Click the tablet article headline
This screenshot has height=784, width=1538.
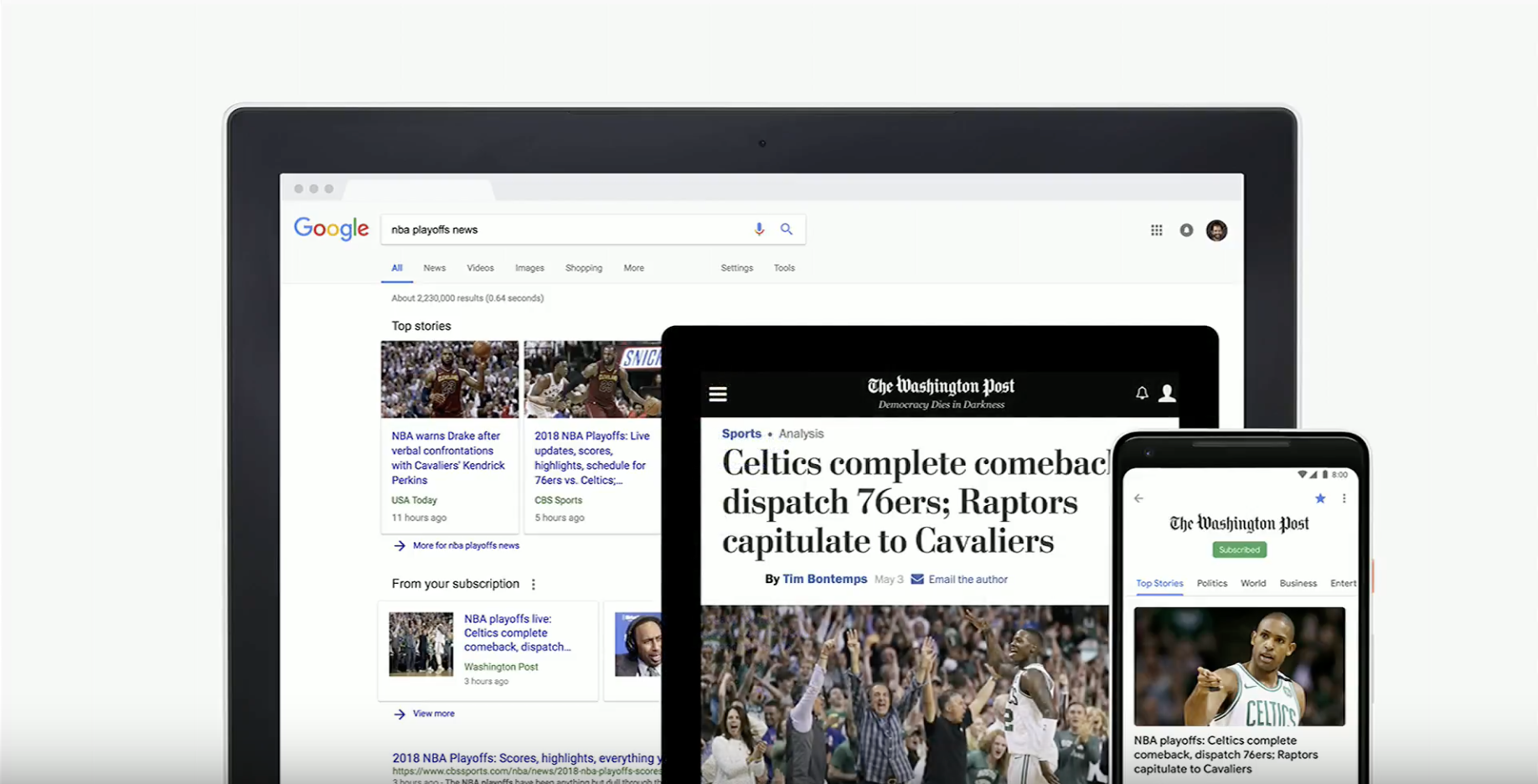point(916,502)
